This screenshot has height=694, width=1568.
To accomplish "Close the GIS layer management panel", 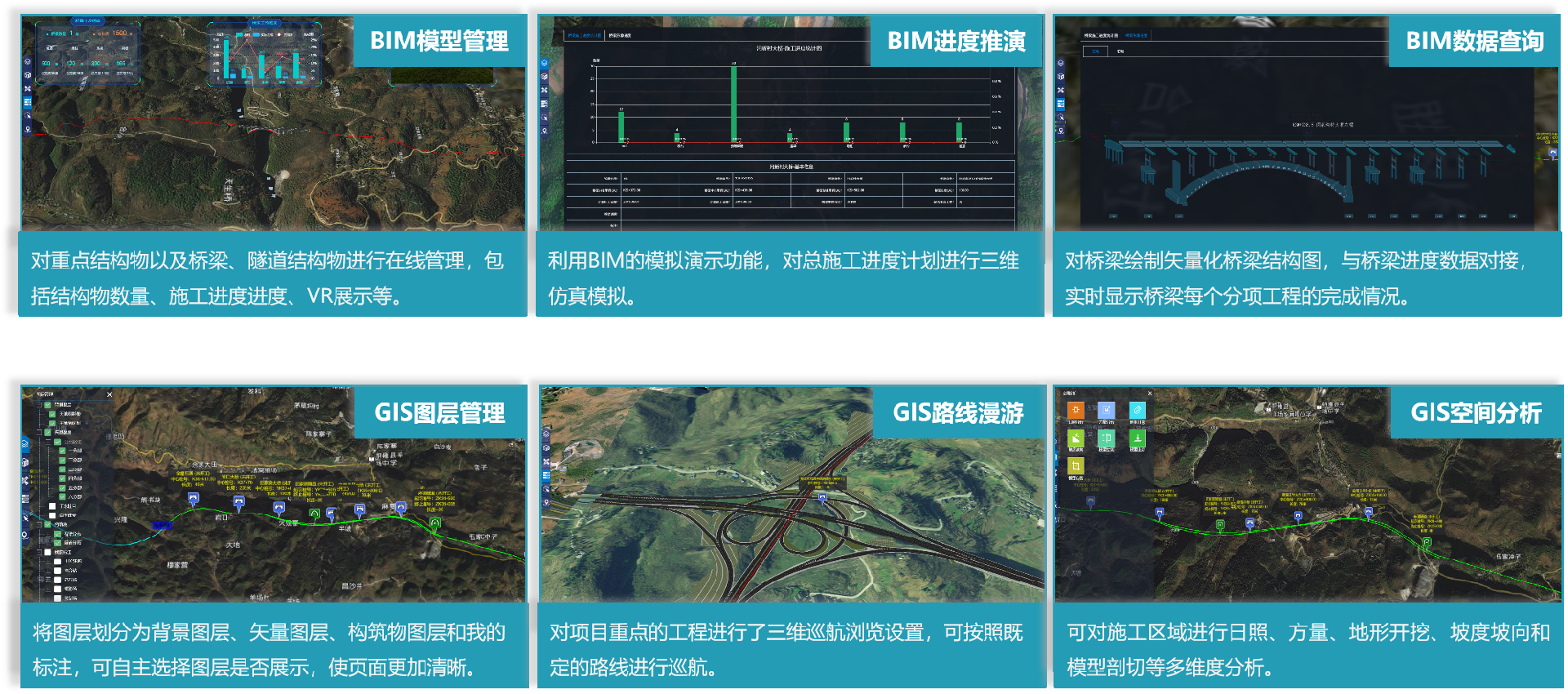I will [x=109, y=394].
